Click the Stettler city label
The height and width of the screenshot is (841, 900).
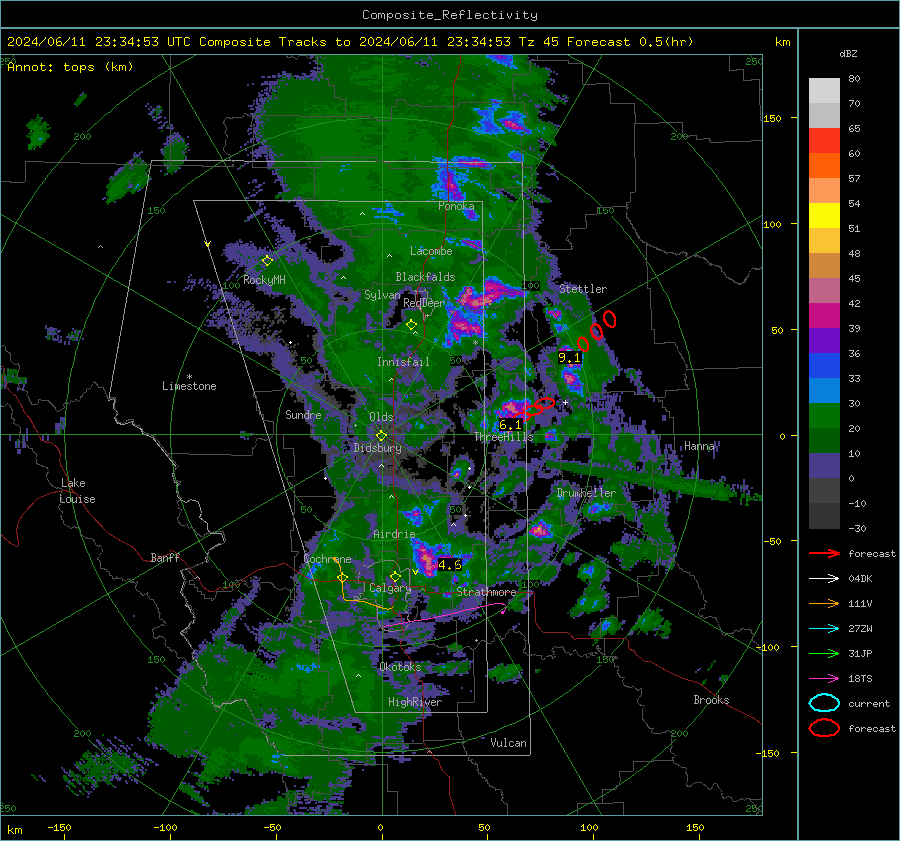coord(583,289)
